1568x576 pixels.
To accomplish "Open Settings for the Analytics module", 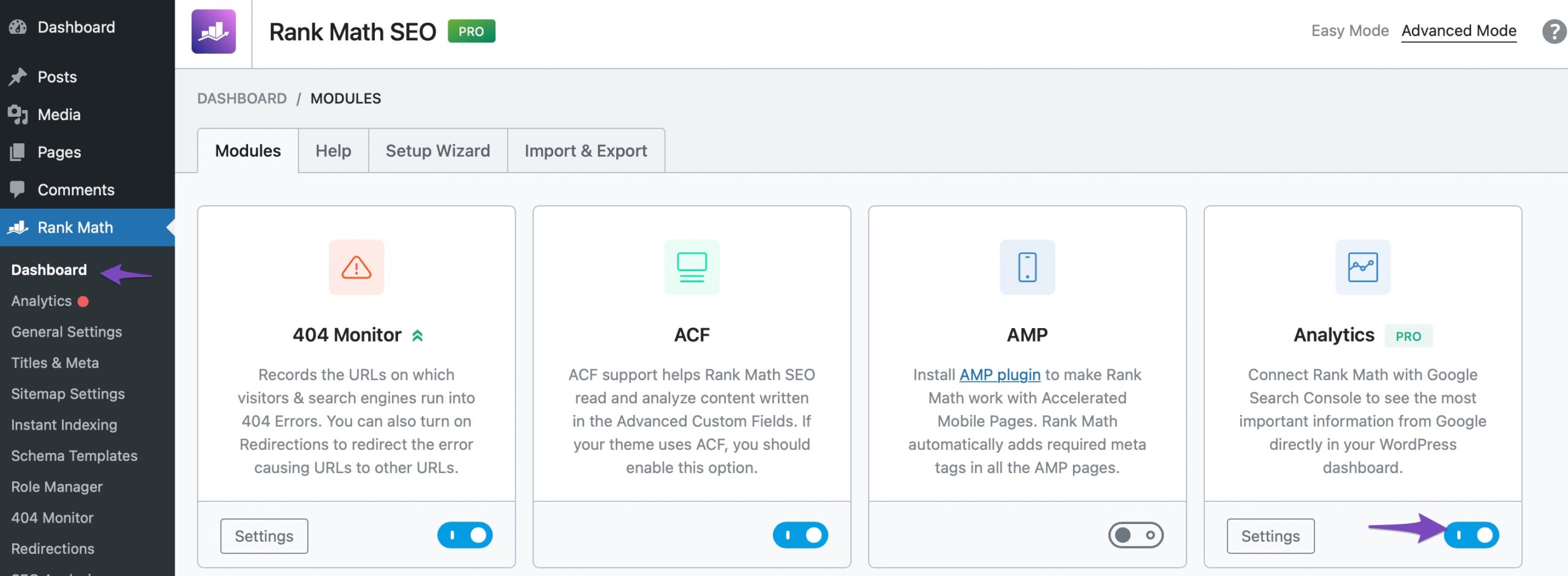I will [x=1270, y=536].
